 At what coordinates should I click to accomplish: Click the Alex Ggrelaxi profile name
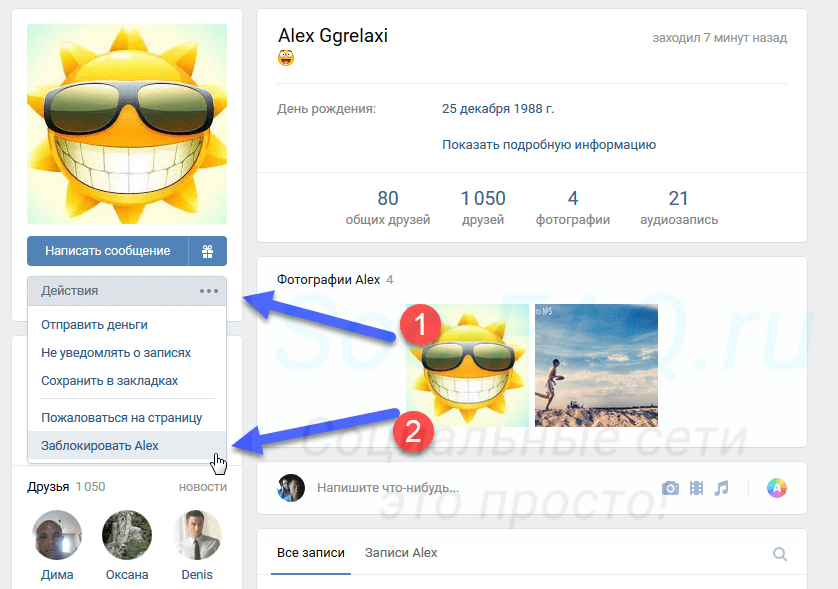(x=333, y=36)
